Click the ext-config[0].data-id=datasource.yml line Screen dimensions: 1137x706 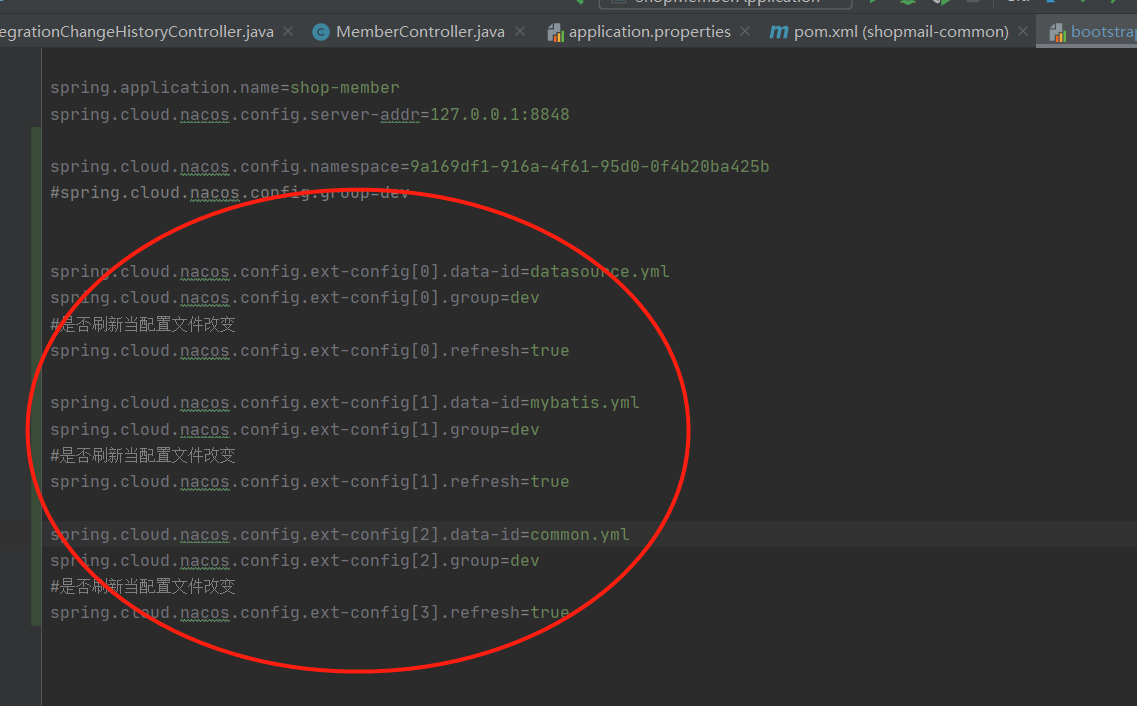pyautogui.click(x=360, y=272)
